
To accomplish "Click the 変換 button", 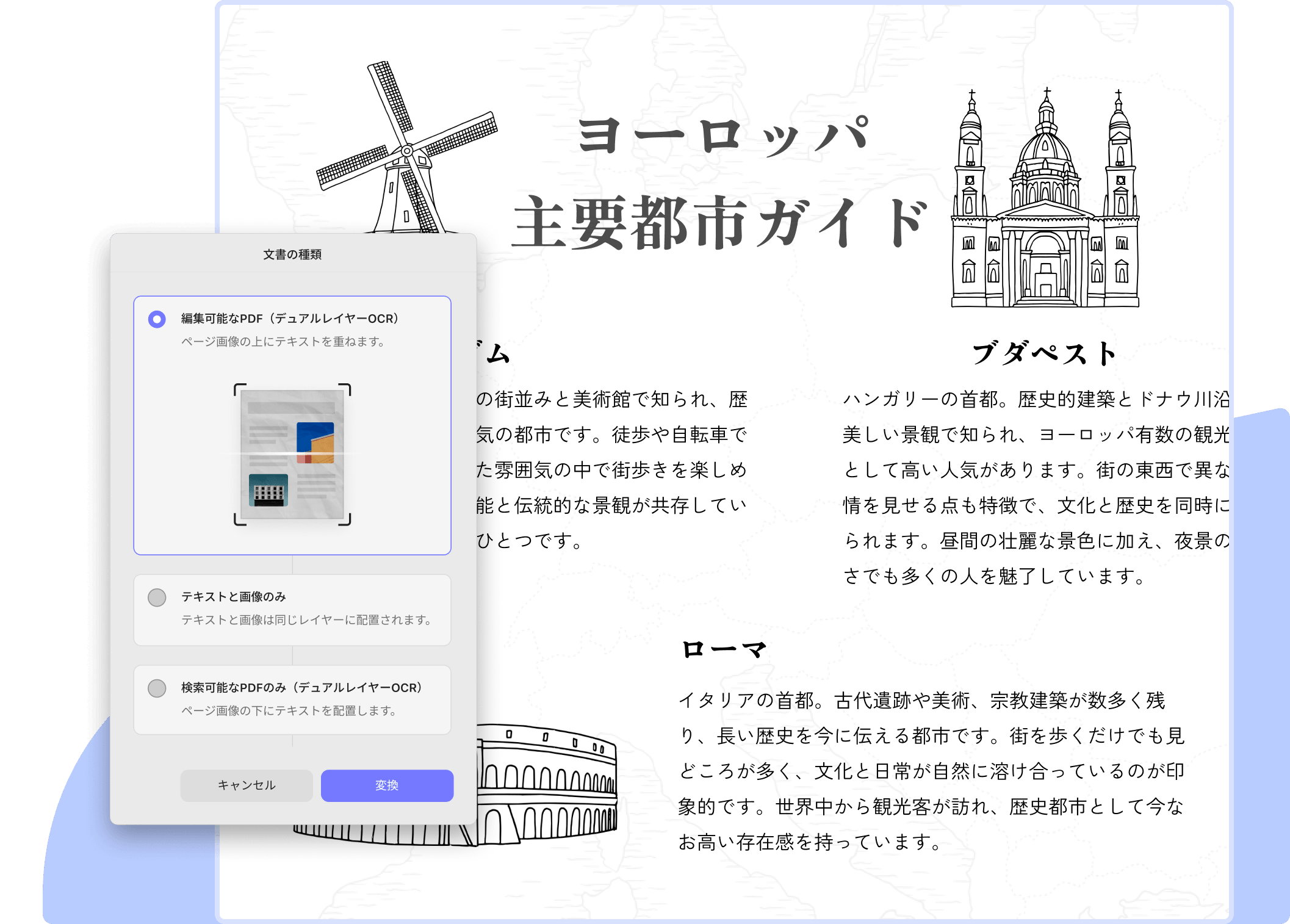I will (x=387, y=785).
